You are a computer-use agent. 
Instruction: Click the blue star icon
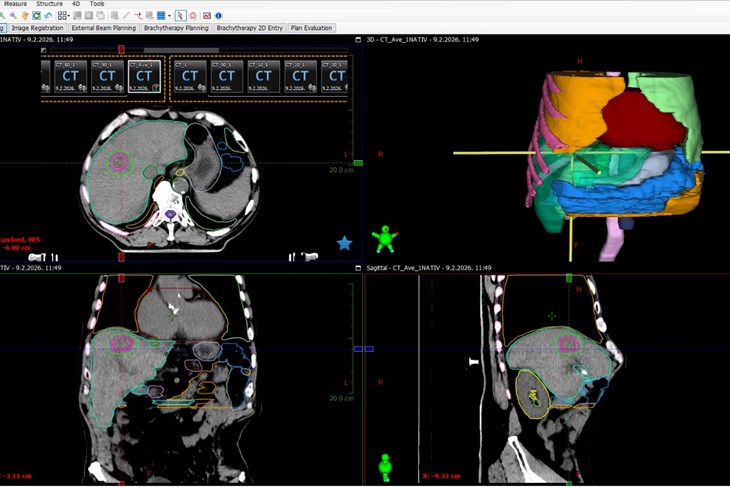coord(344,243)
